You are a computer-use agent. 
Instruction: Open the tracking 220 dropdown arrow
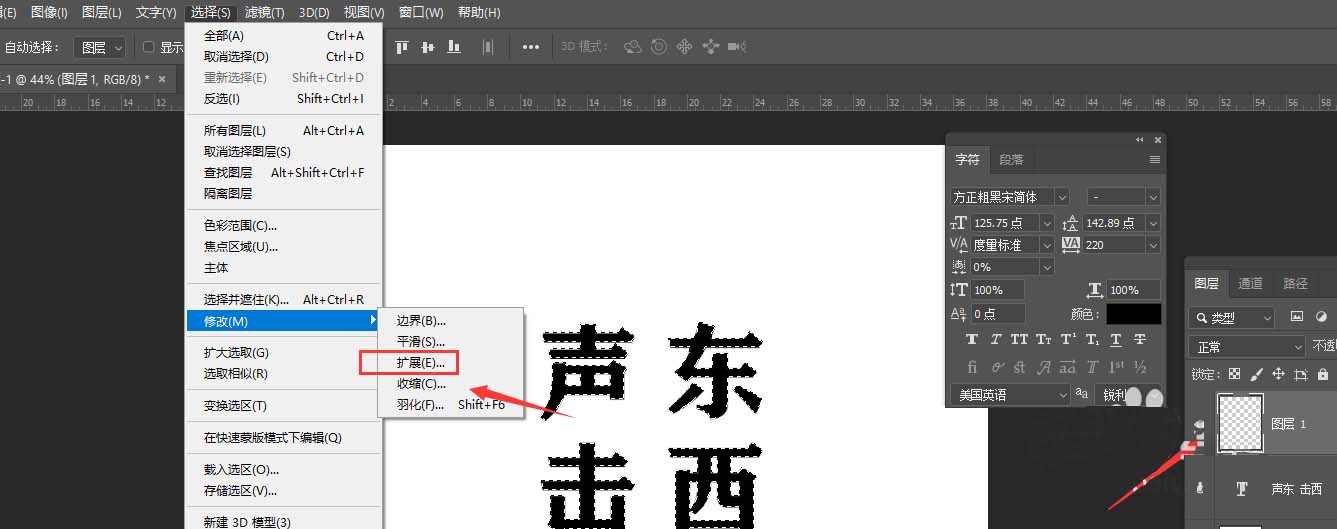pos(1153,245)
